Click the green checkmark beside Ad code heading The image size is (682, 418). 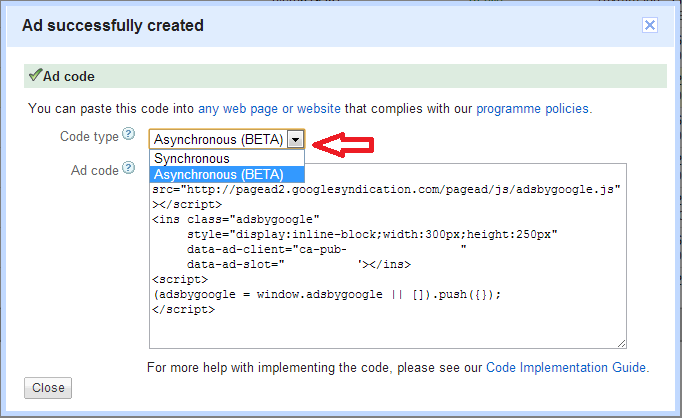(35, 75)
